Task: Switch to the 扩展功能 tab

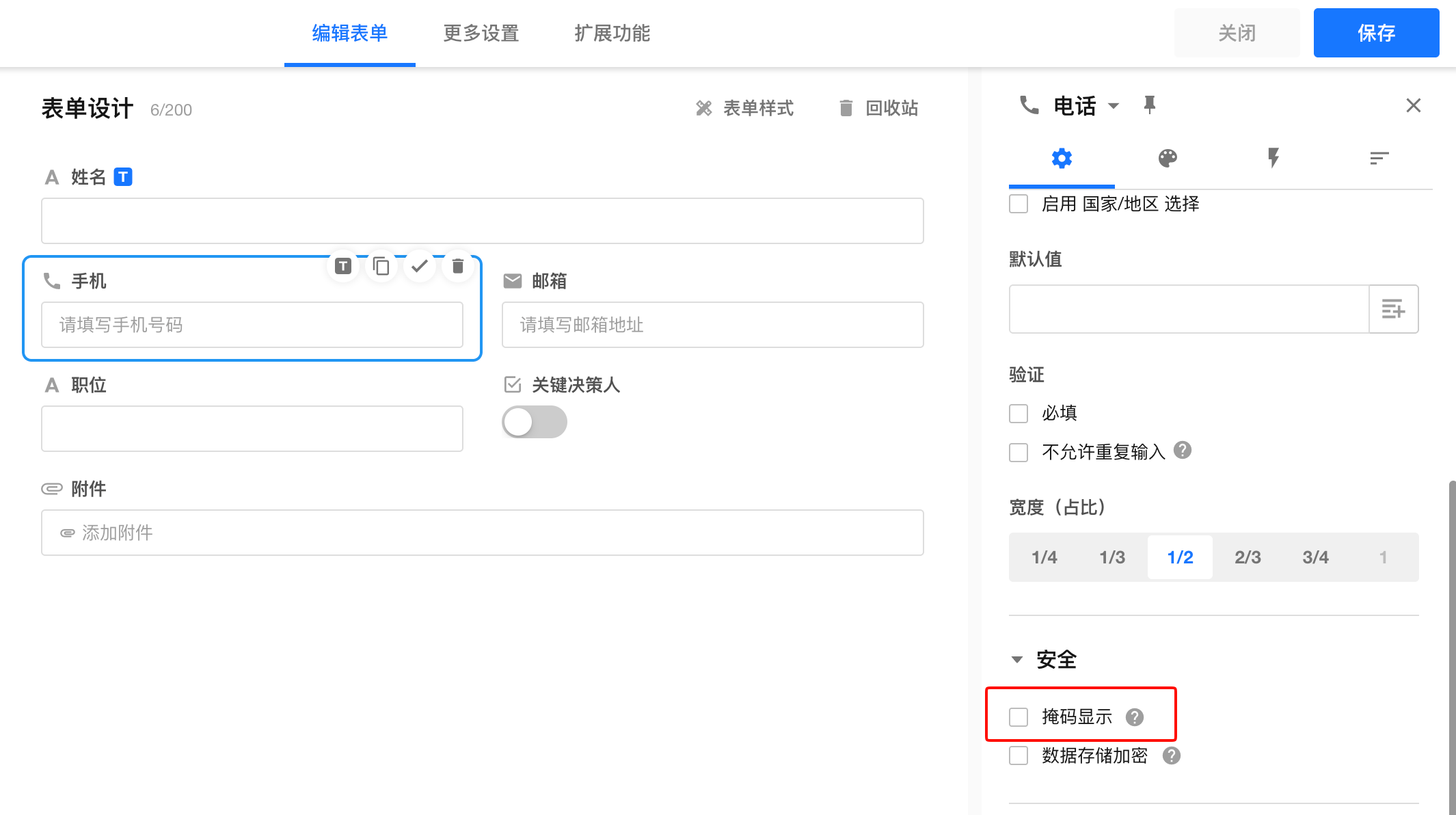Action: 612,33
